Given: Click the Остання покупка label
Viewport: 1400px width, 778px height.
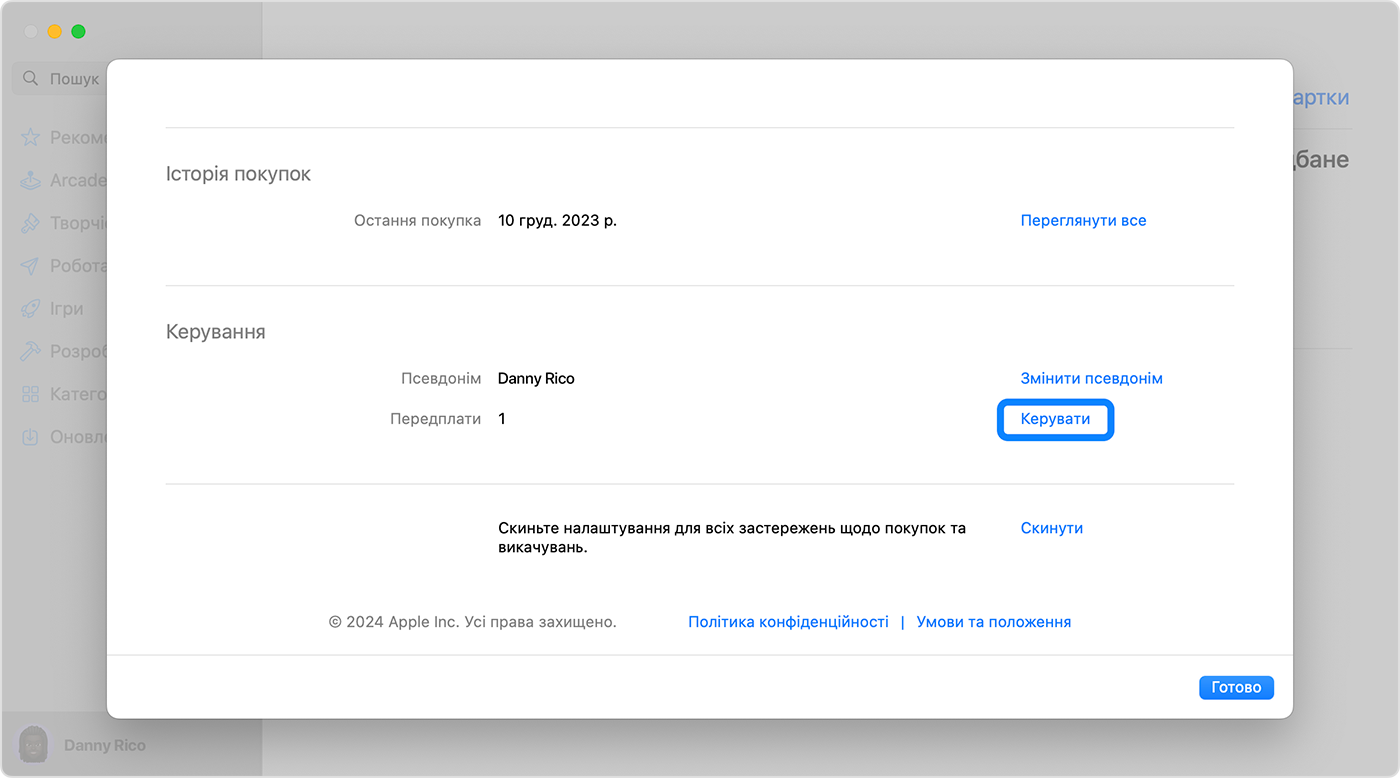Looking at the screenshot, I should coord(418,220).
